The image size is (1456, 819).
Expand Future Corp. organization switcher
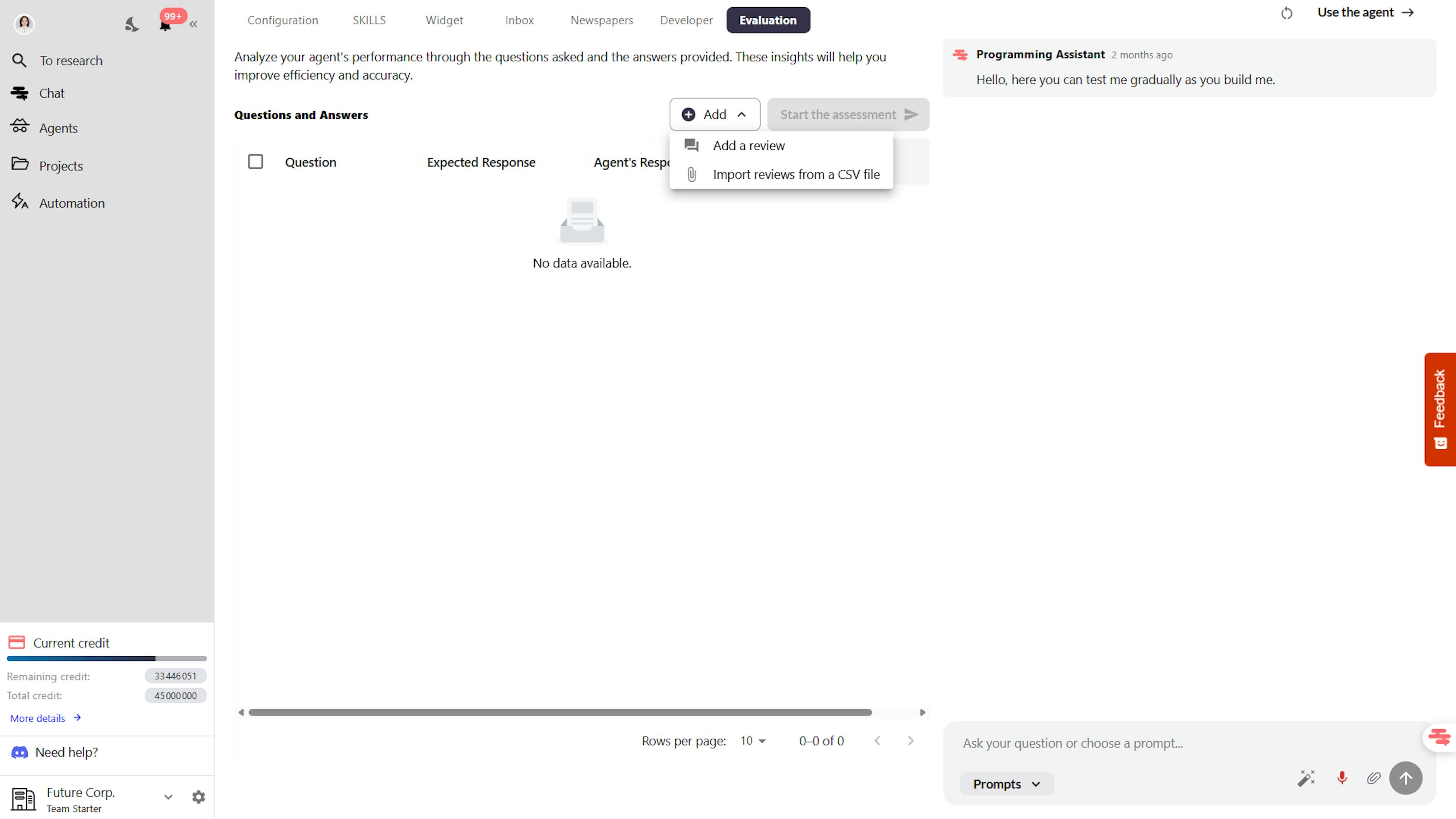pyautogui.click(x=168, y=797)
